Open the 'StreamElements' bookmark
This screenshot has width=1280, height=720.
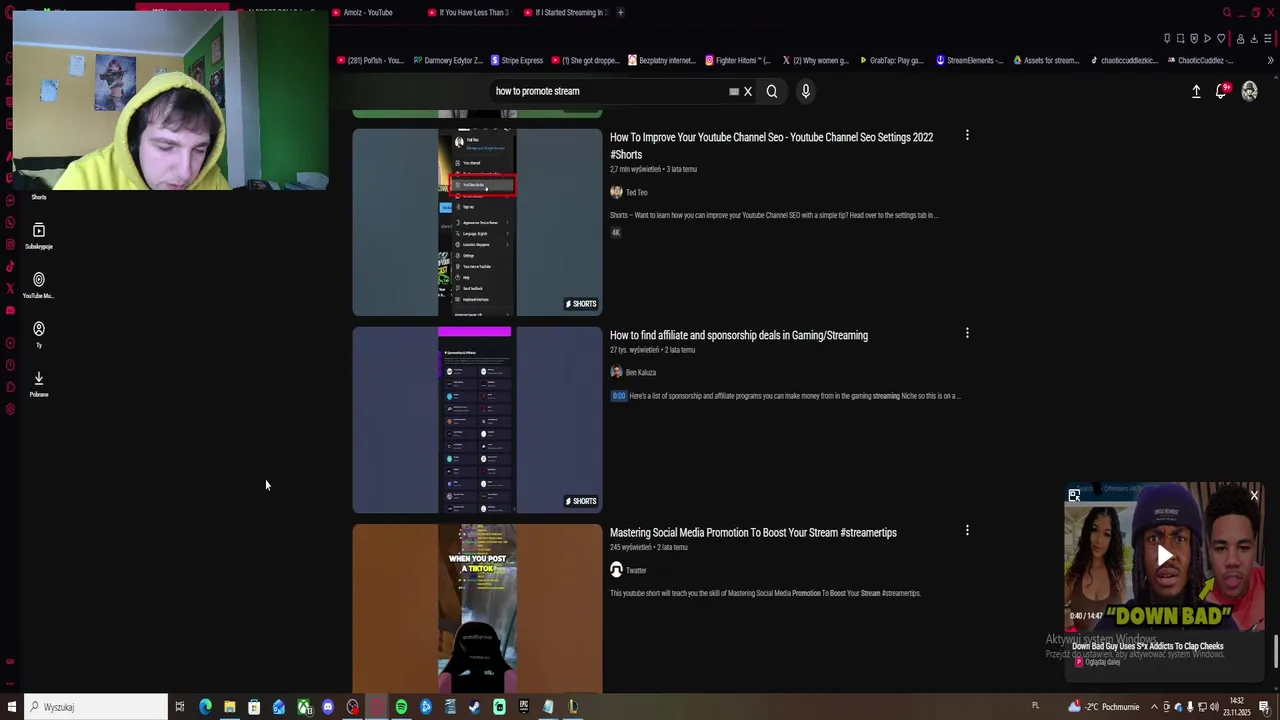pyautogui.click(x=969, y=60)
